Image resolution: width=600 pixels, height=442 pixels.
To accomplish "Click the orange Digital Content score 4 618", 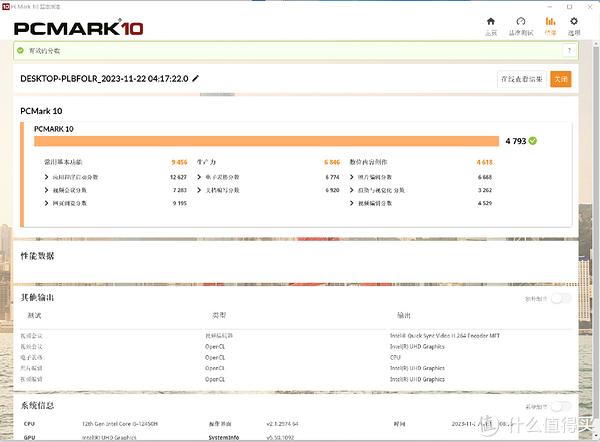I will click(484, 162).
